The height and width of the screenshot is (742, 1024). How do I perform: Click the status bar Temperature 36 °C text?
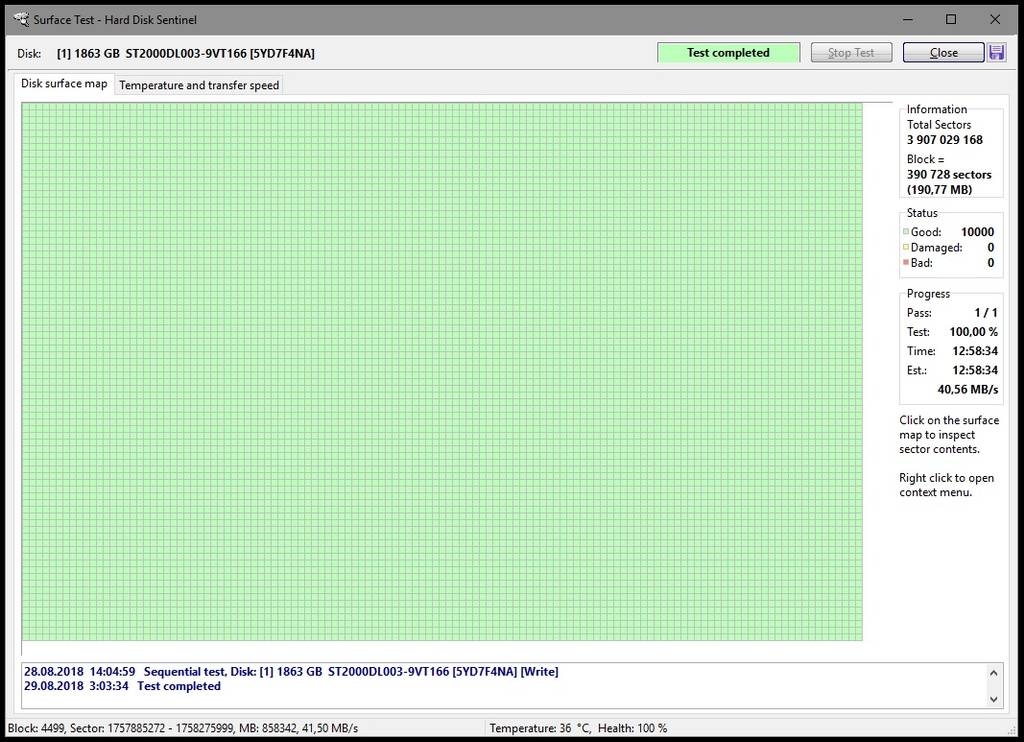tap(540, 728)
